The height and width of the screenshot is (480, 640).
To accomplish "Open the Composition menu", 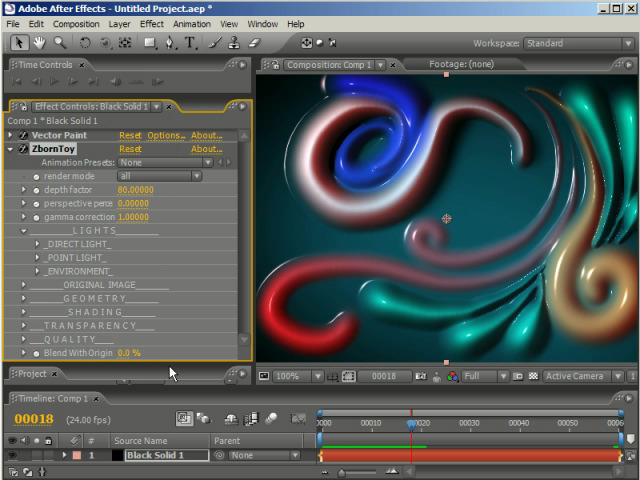I will 76,24.
